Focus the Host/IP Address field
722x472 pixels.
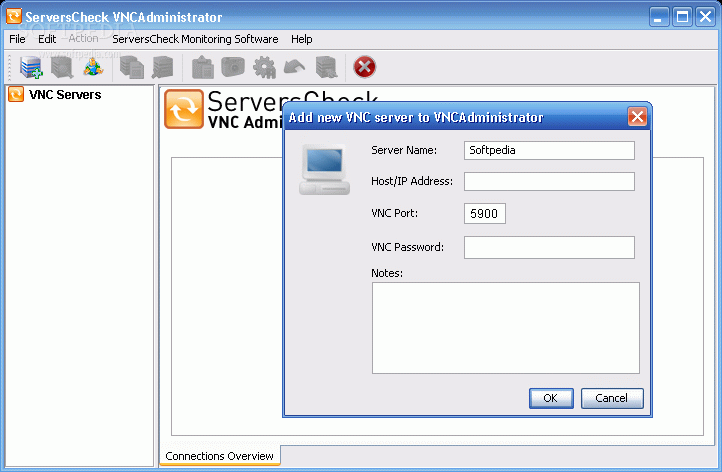click(549, 181)
